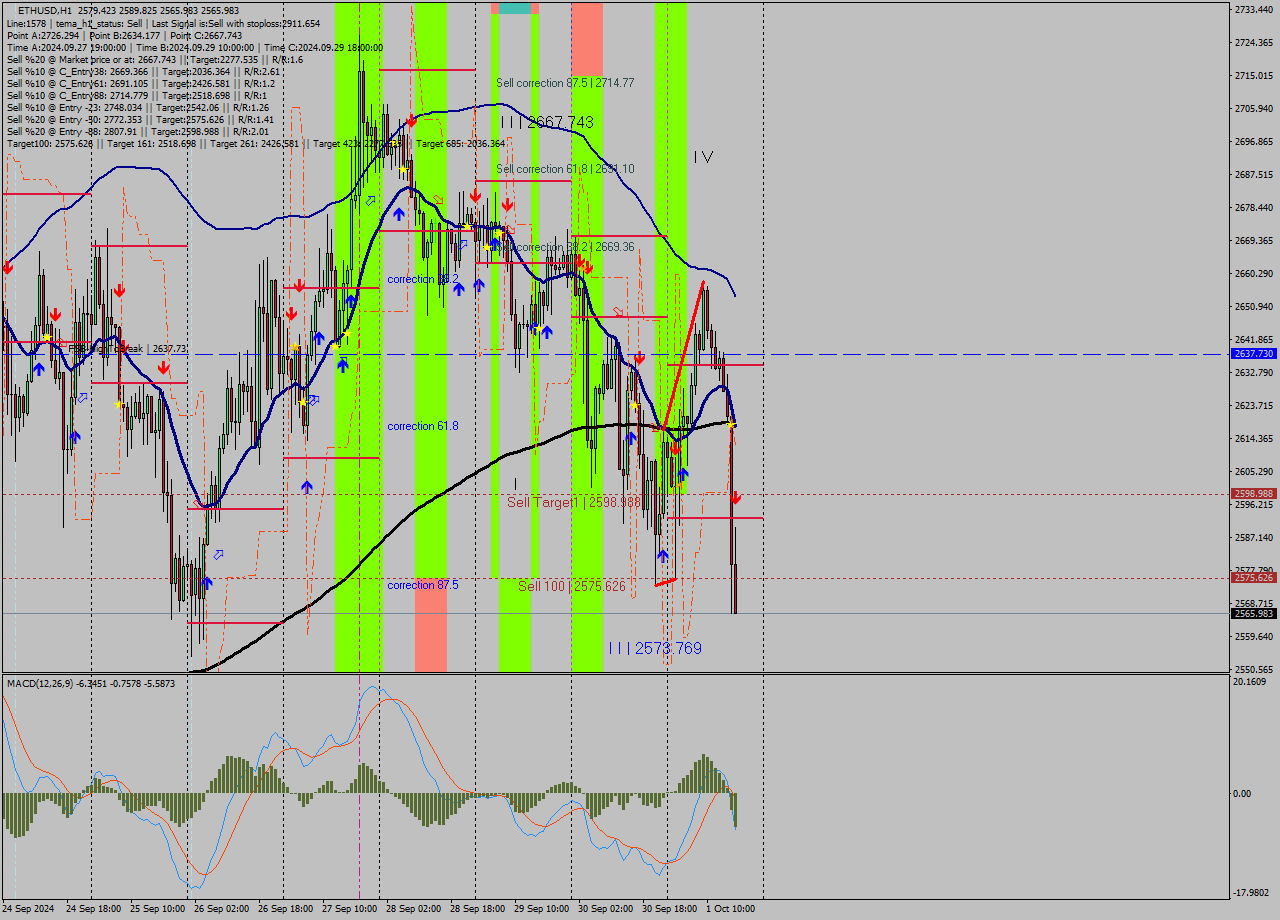Viewport: 1280px width, 920px height.
Task: Click the red 2598.988 price tag on the right axis
Action: [1253, 493]
